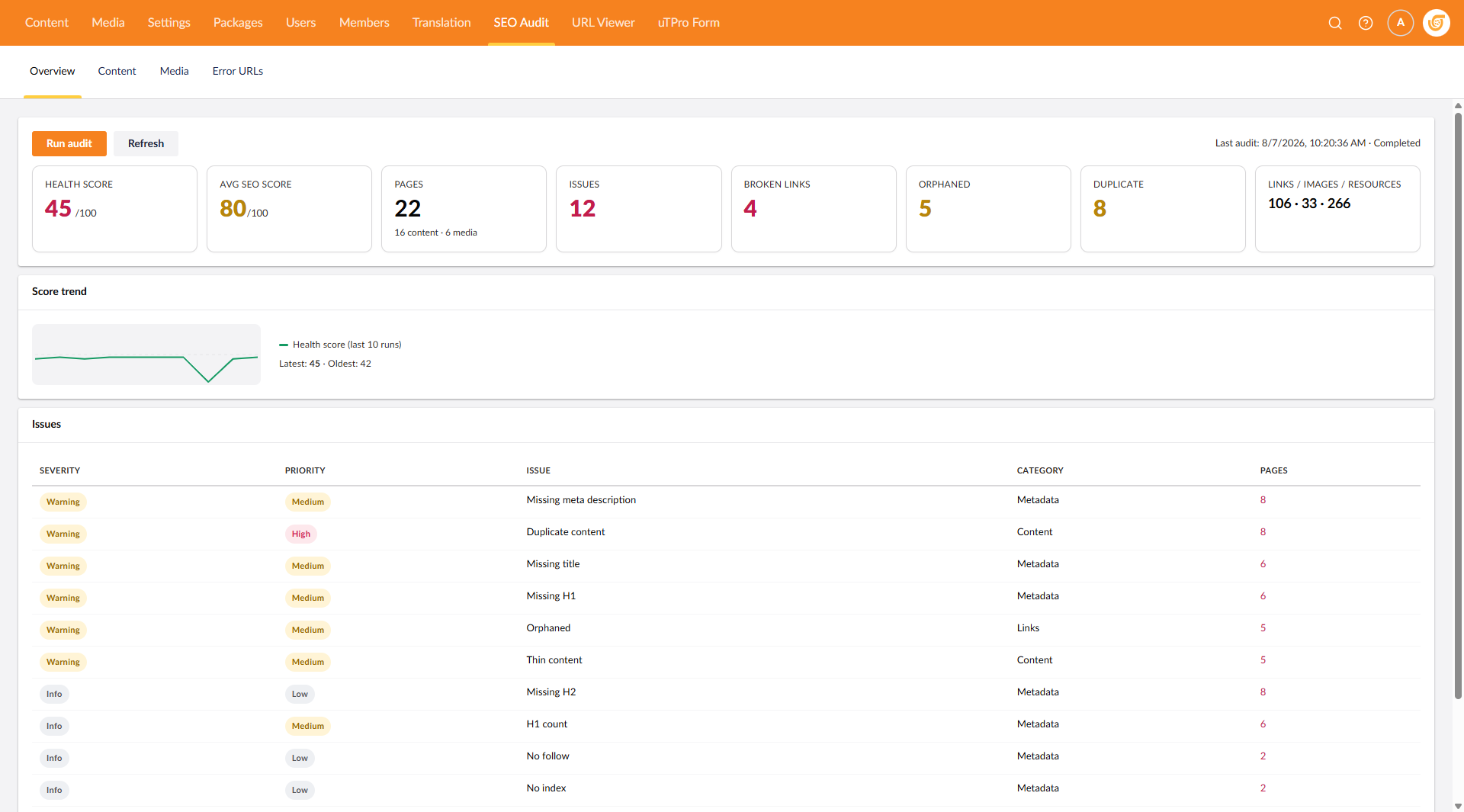The height and width of the screenshot is (812, 1464).
Task: Click the Refresh button
Action: (x=146, y=143)
